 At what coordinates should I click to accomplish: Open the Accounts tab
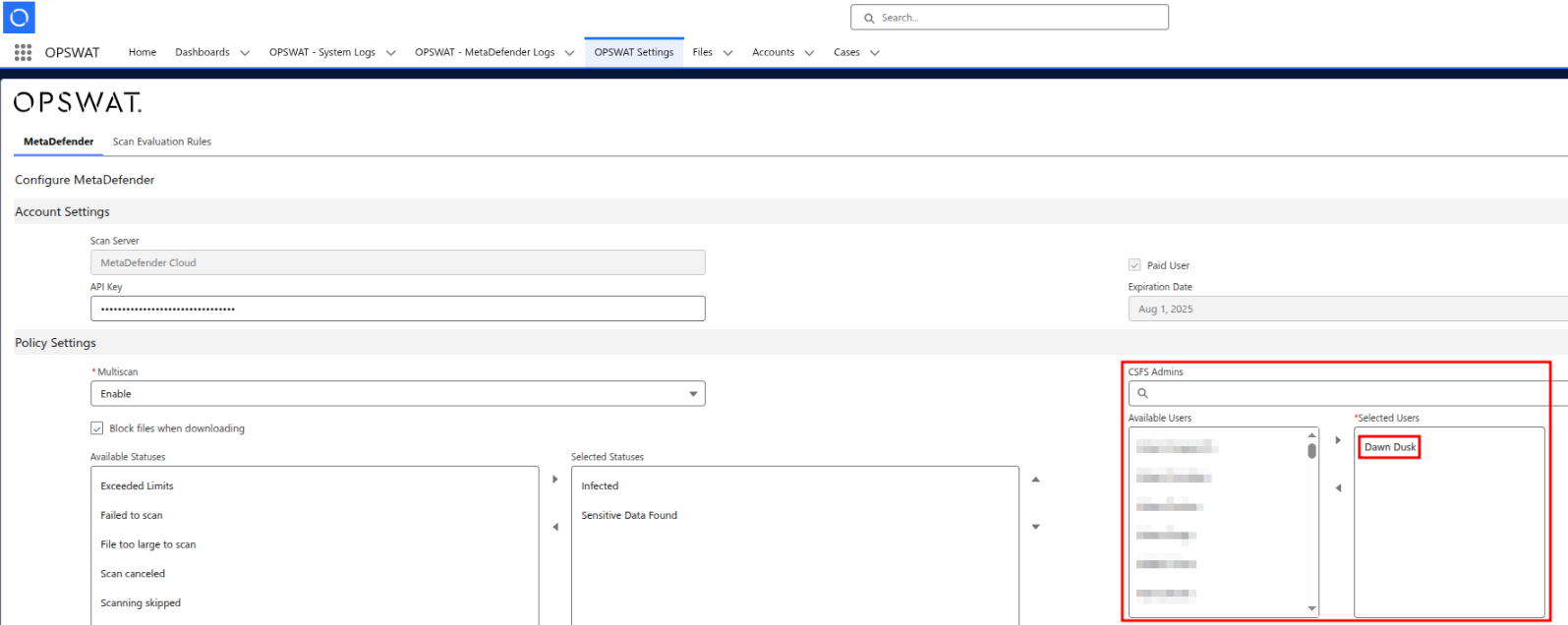point(773,53)
